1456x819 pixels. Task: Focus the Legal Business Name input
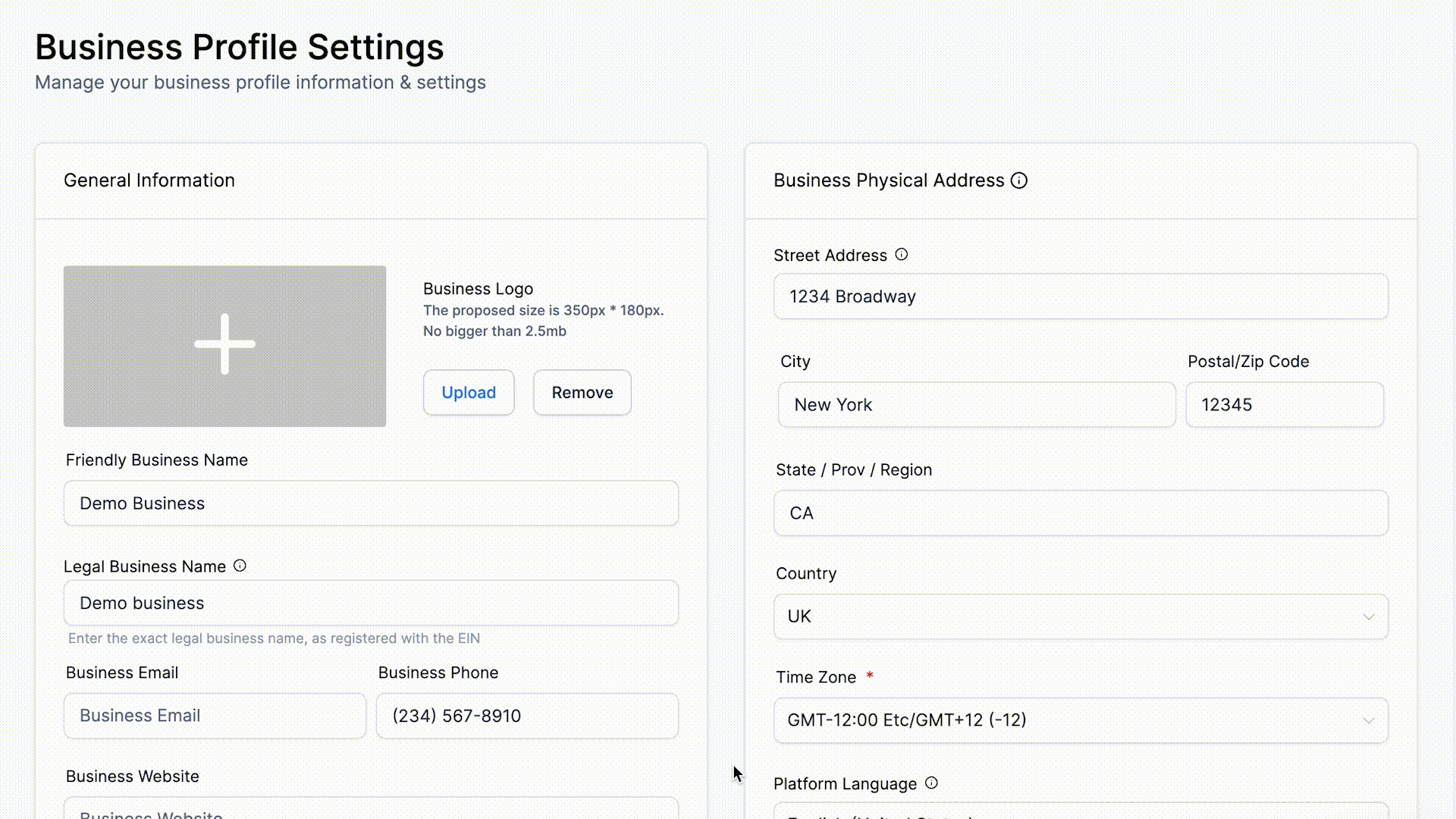371,604
